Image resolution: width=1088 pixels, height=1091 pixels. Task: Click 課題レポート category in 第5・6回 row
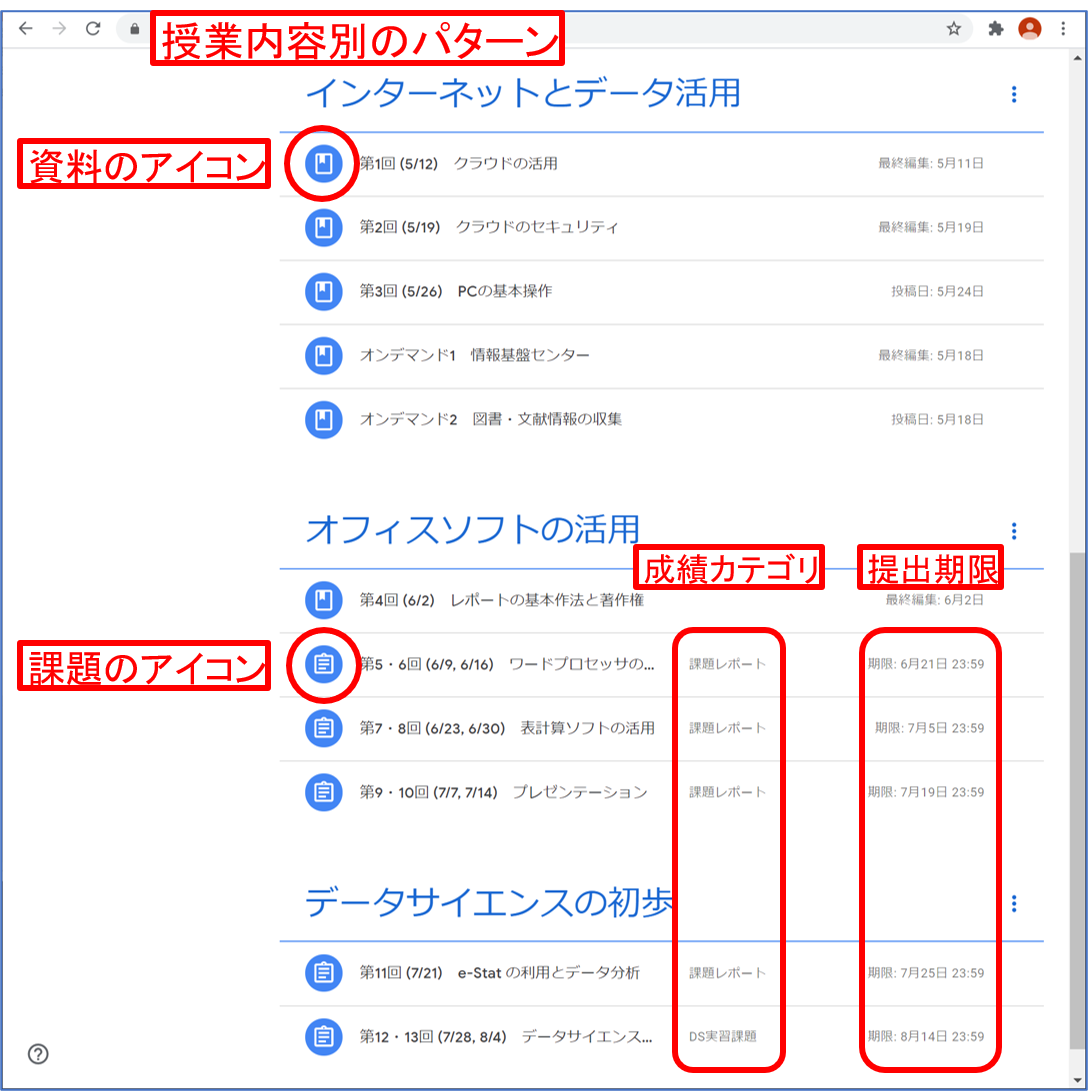click(x=728, y=664)
